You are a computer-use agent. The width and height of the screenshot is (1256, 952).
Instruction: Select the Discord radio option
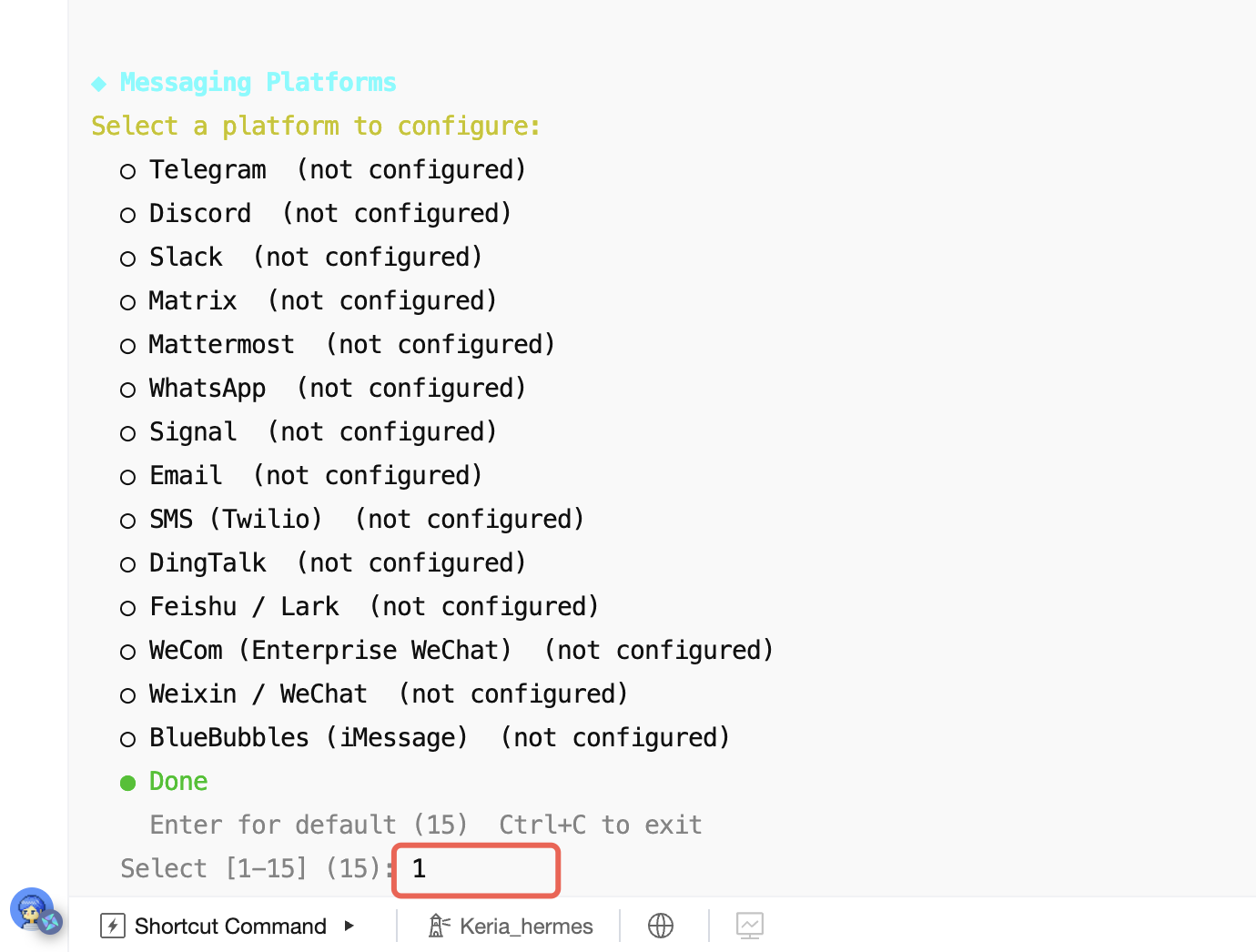tap(128, 215)
